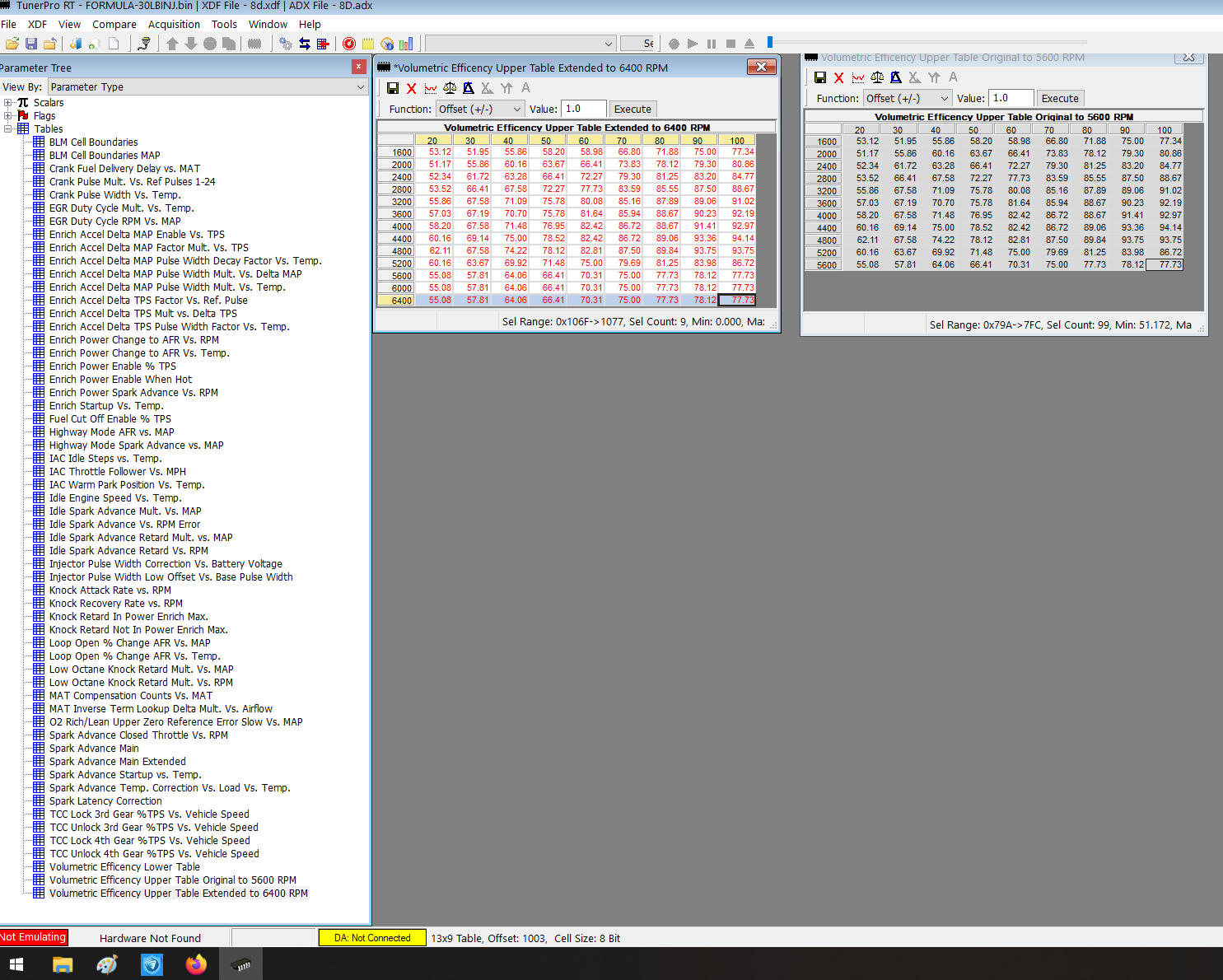The height and width of the screenshot is (980, 1223).
Task: Click the playback position slider in toolbar
Action: tap(770, 42)
